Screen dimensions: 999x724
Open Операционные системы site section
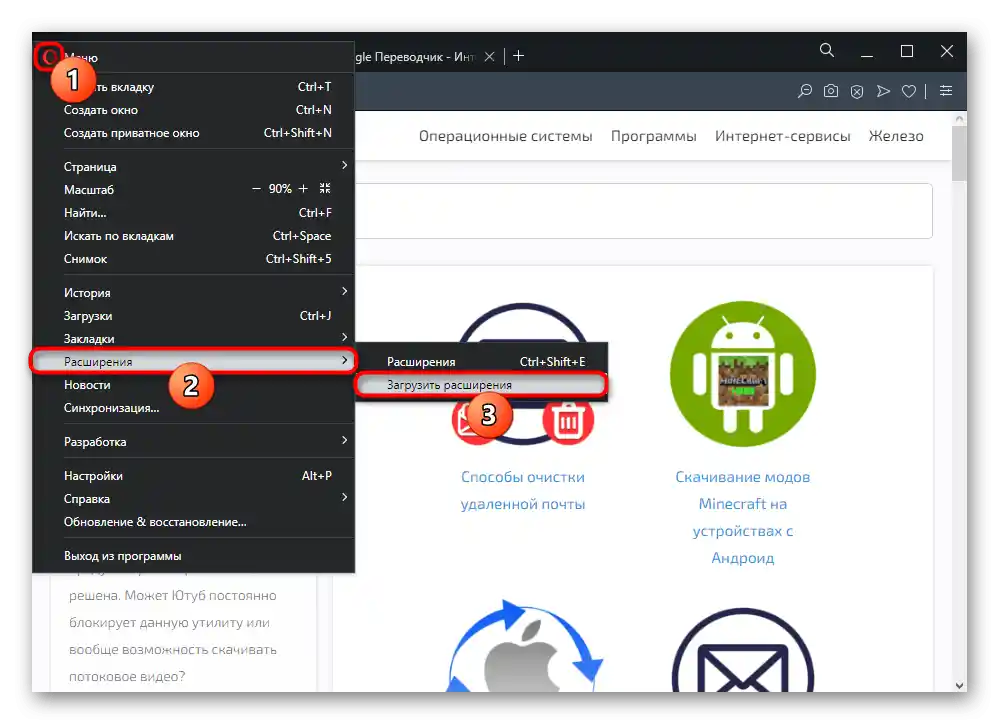pyautogui.click(x=505, y=136)
